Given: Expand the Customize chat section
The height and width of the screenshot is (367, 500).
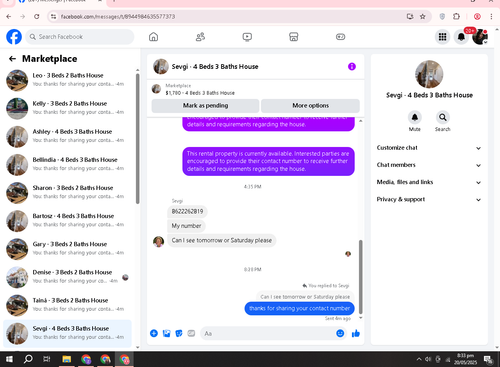Looking at the screenshot, I should [x=429, y=148].
